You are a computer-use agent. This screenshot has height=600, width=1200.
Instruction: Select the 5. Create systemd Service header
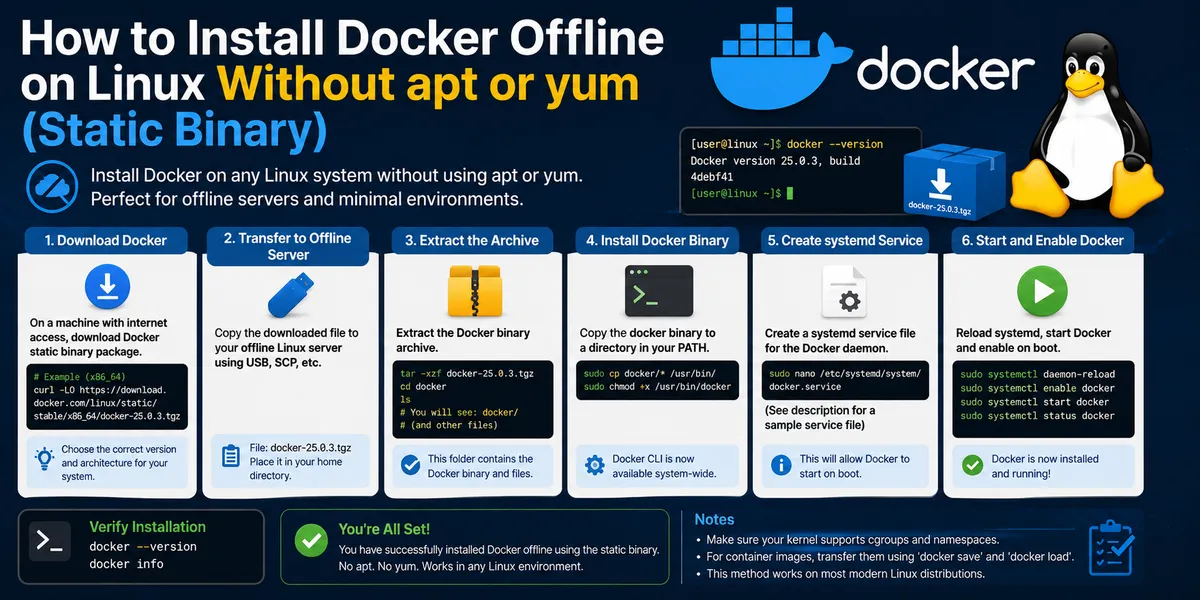click(845, 240)
